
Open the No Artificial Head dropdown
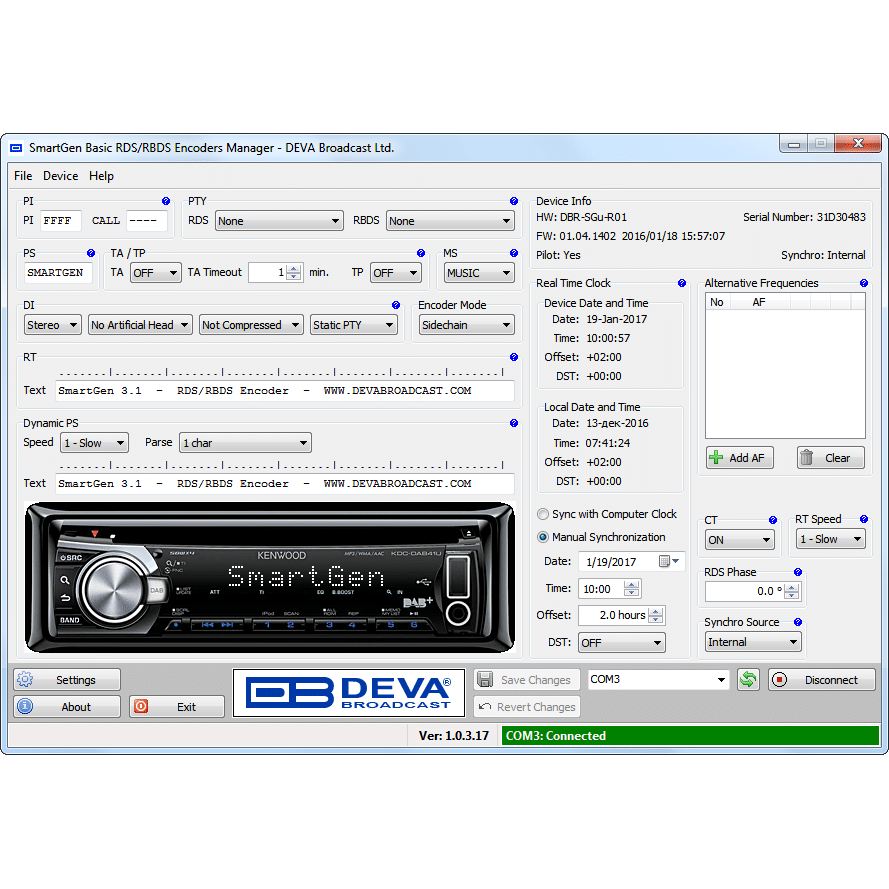140,325
